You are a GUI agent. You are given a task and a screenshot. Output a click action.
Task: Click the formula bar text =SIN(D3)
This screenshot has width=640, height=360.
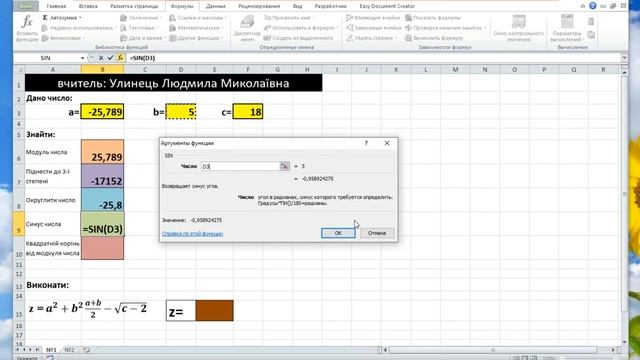(142, 58)
